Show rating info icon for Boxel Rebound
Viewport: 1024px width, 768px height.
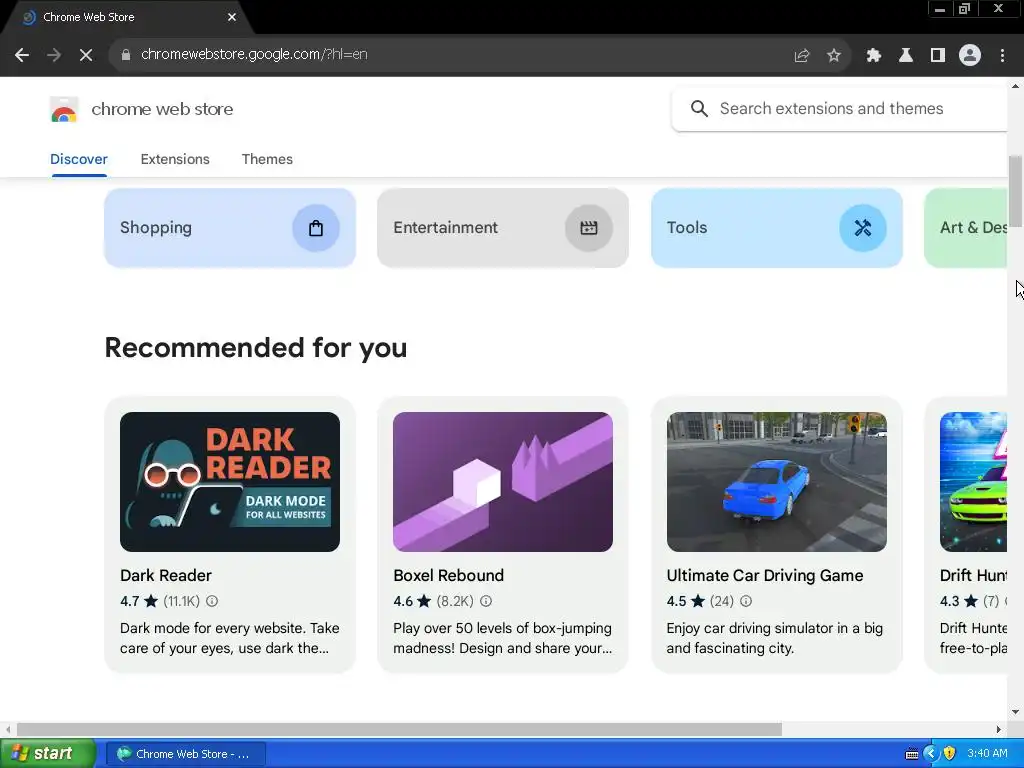pos(486,601)
